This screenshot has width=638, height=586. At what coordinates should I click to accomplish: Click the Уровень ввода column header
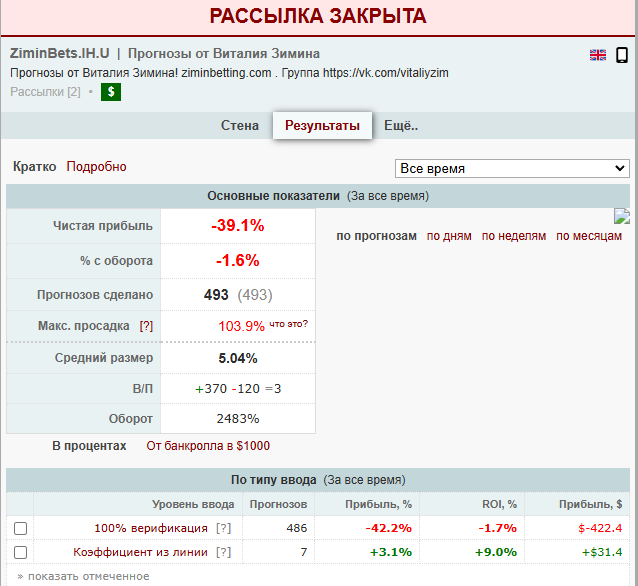[x=193, y=504]
